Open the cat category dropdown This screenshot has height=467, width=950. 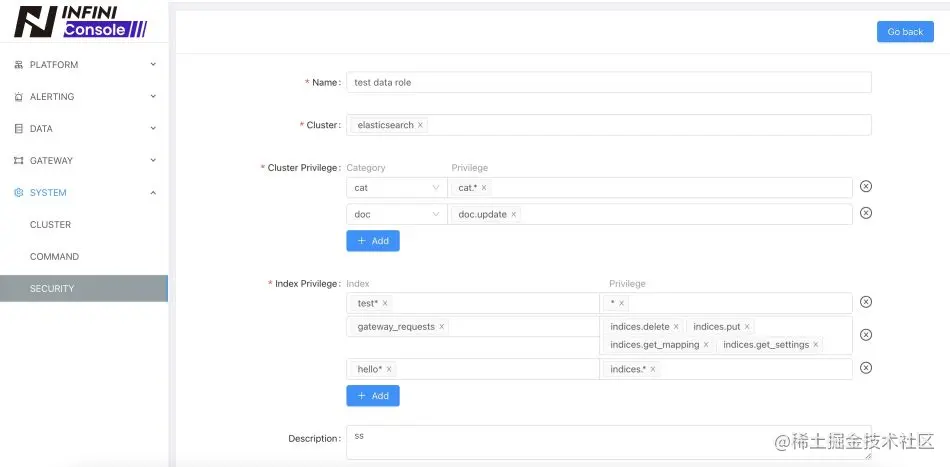pos(396,188)
